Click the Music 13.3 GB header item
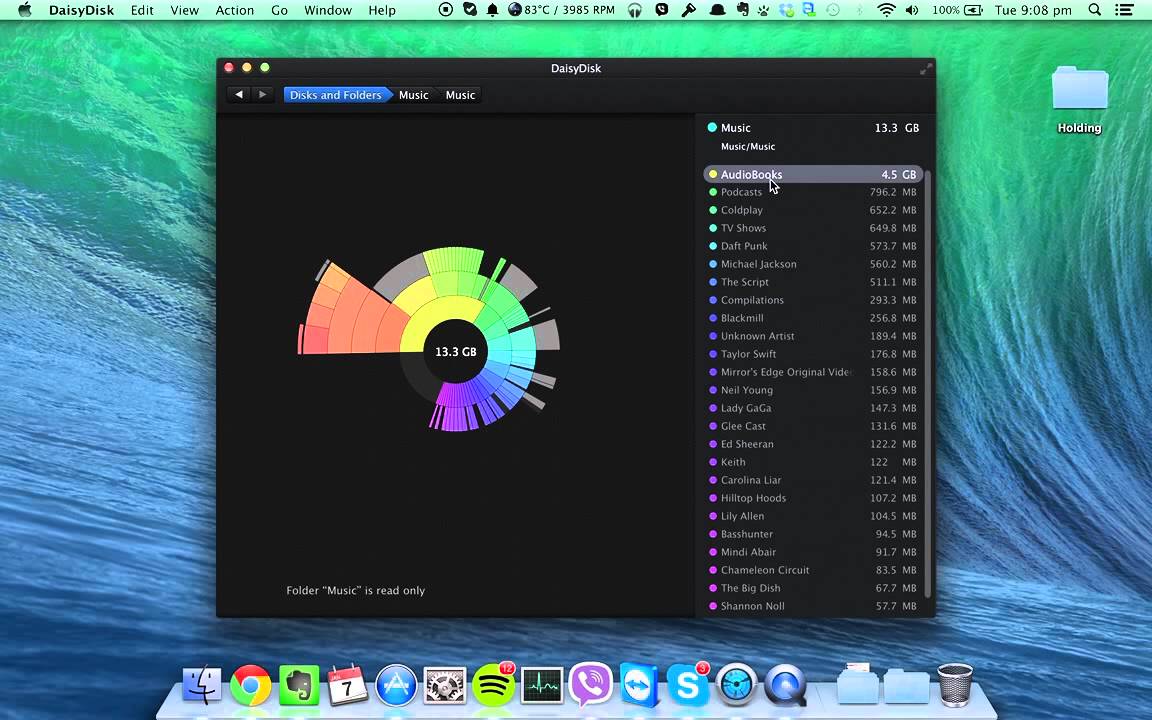The height and width of the screenshot is (720, 1152). point(813,128)
